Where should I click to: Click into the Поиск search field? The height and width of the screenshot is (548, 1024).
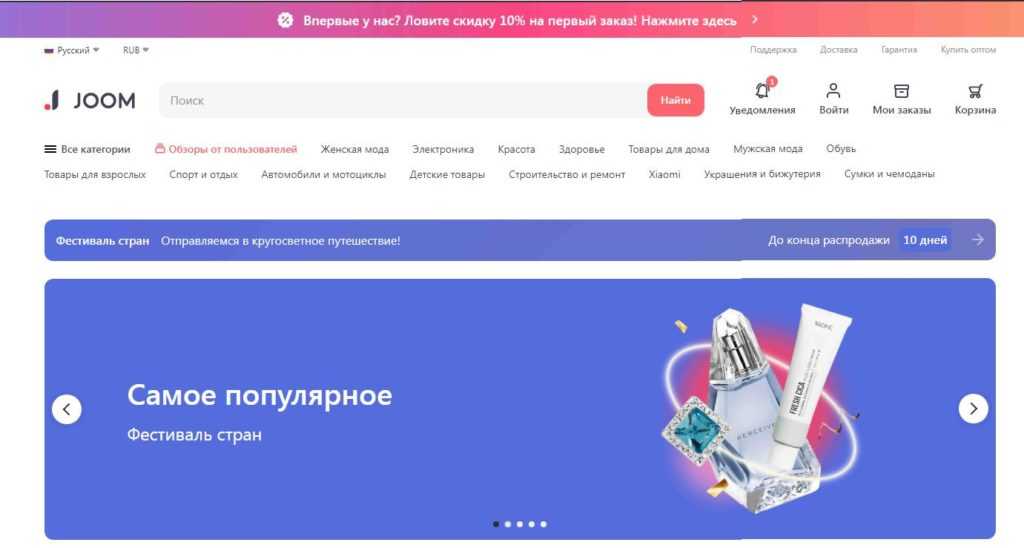[403, 100]
